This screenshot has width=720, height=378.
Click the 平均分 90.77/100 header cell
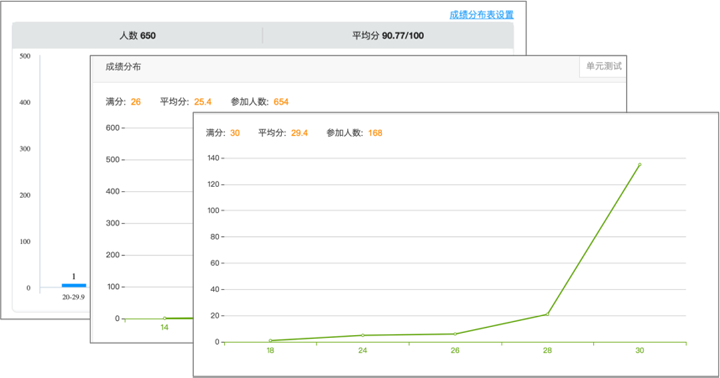tap(388, 35)
